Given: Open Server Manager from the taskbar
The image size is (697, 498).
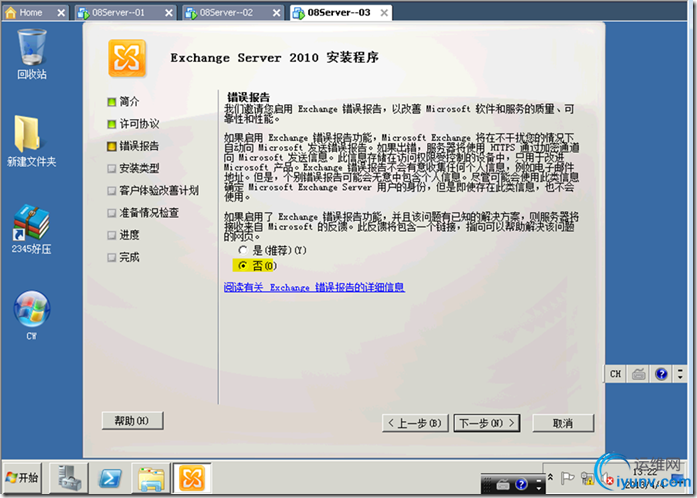Looking at the screenshot, I should tap(69, 478).
